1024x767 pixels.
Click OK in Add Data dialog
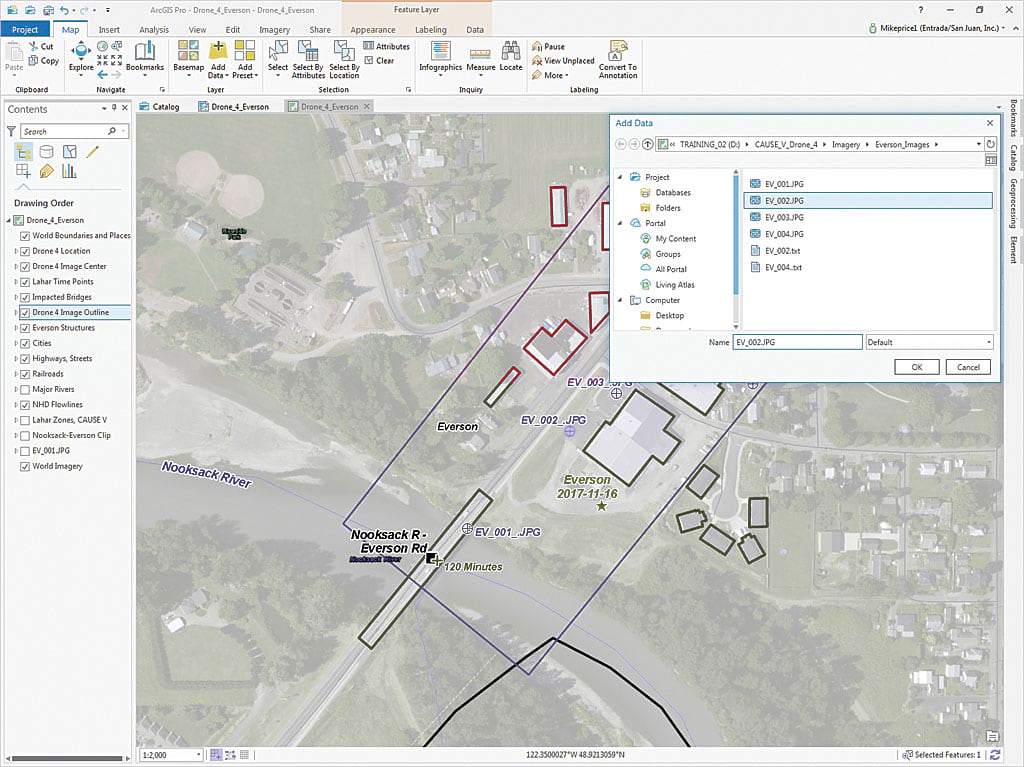(917, 367)
